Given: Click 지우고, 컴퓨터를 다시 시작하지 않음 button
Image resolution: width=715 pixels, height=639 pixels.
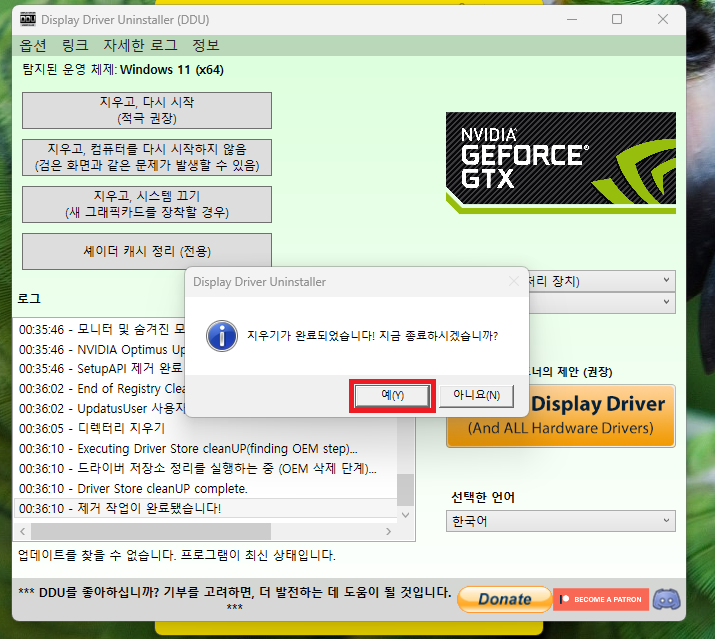Looking at the screenshot, I should 147,157.
